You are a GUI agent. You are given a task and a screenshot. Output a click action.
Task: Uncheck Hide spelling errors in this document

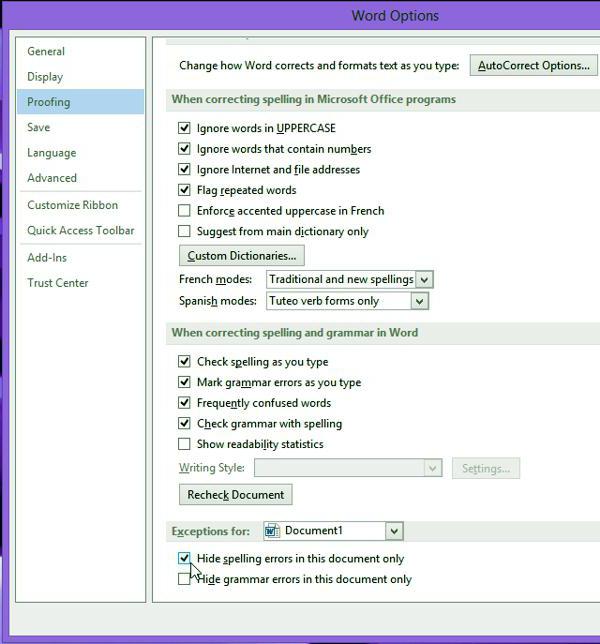coord(184,559)
